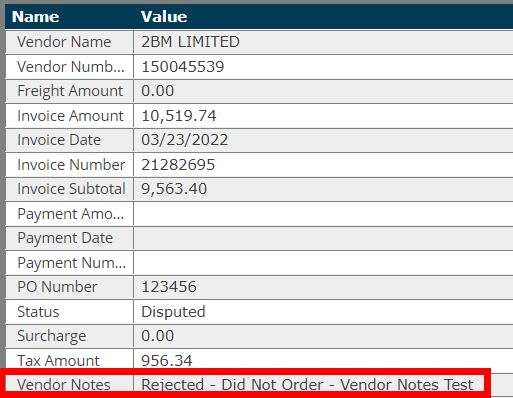The height and width of the screenshot is (398, 513).
Task: Click the Value column header
Action: tap(164, 17)
